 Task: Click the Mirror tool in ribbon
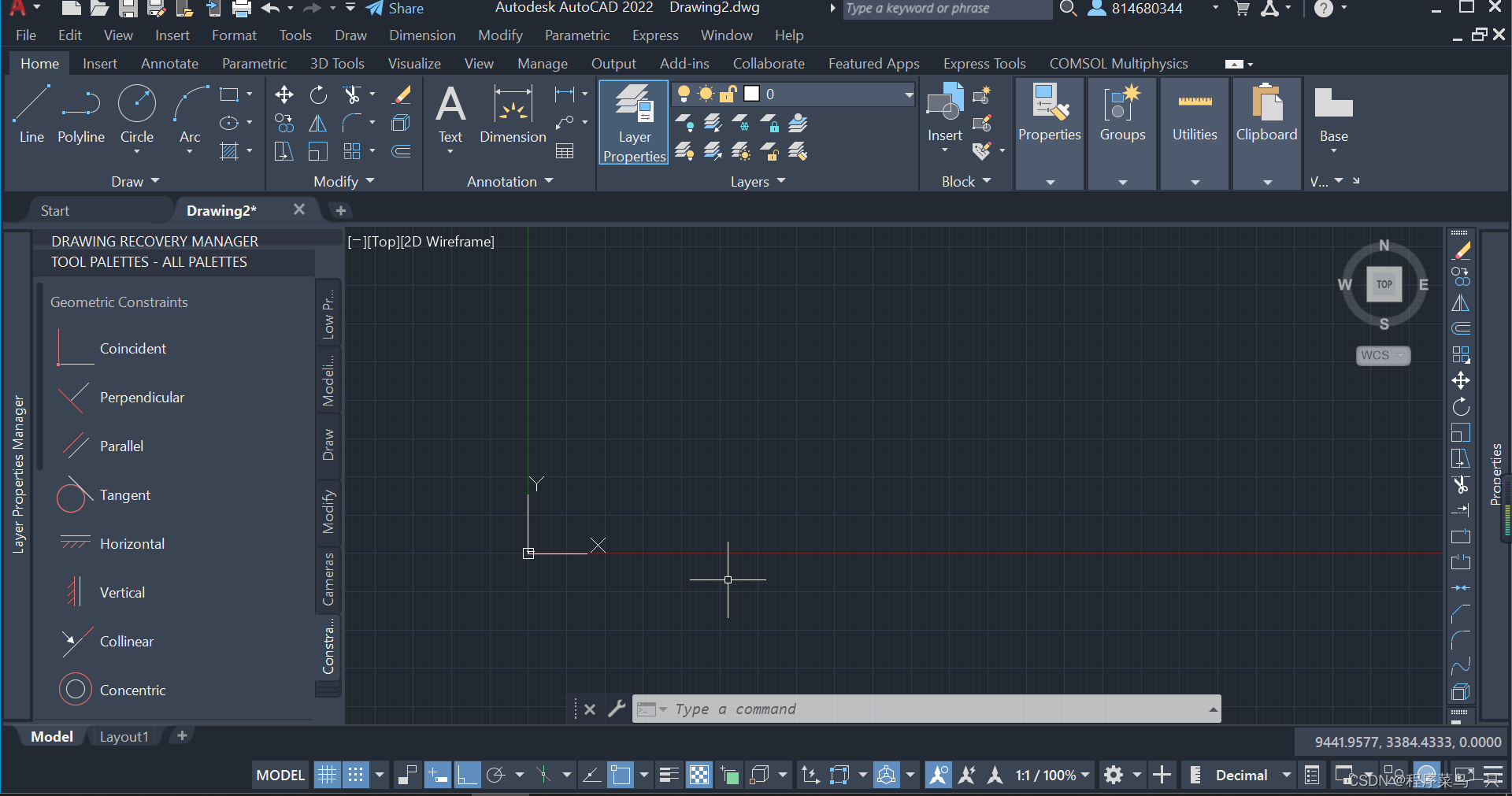coord(318,124)
